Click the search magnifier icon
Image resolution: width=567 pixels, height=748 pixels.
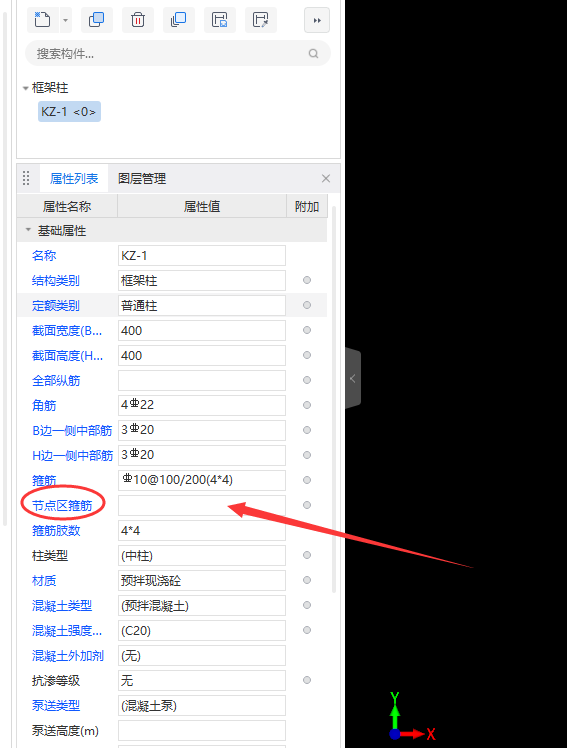click(313, 53)
